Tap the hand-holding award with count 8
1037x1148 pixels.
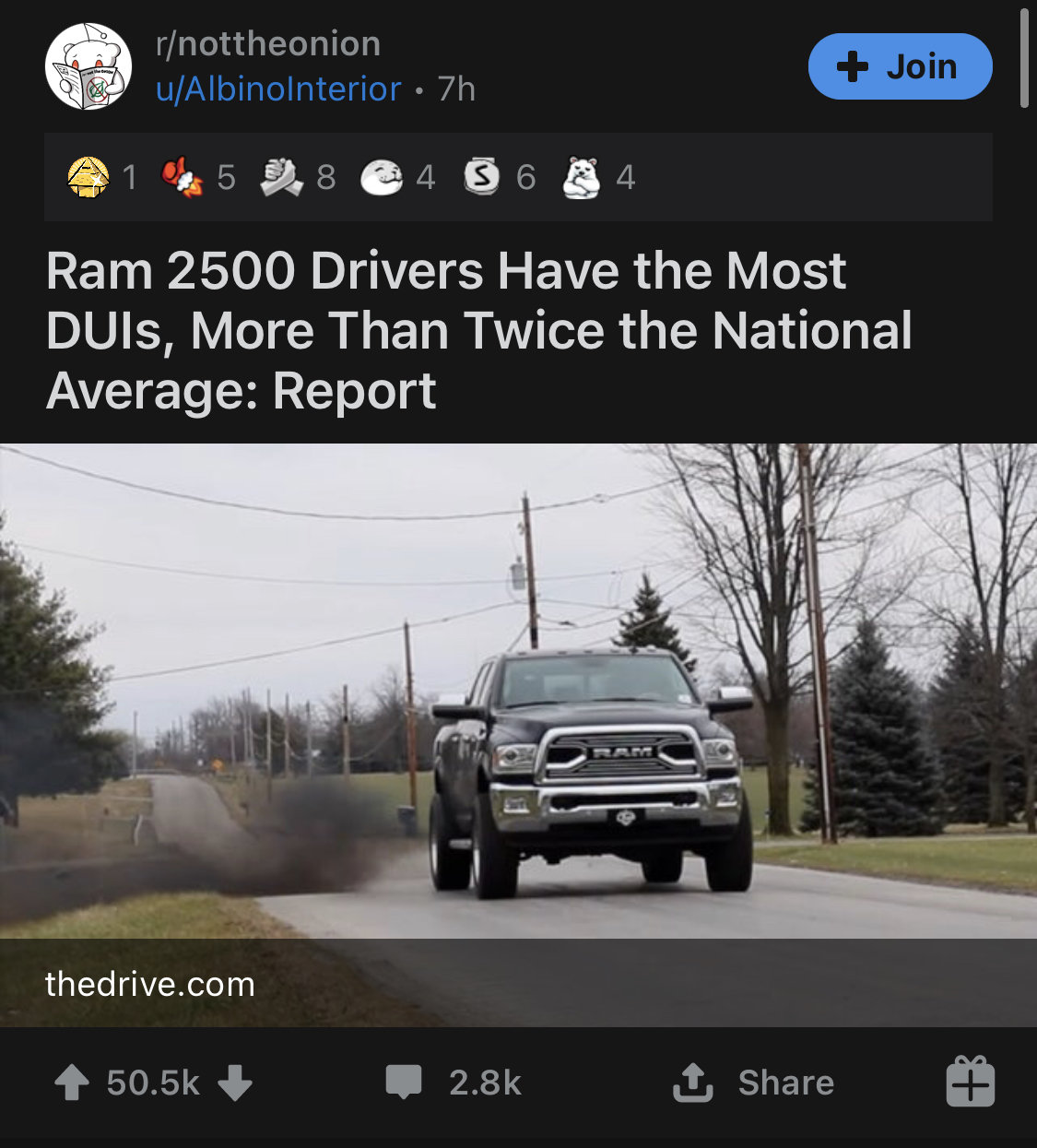(x=281, y=176)
